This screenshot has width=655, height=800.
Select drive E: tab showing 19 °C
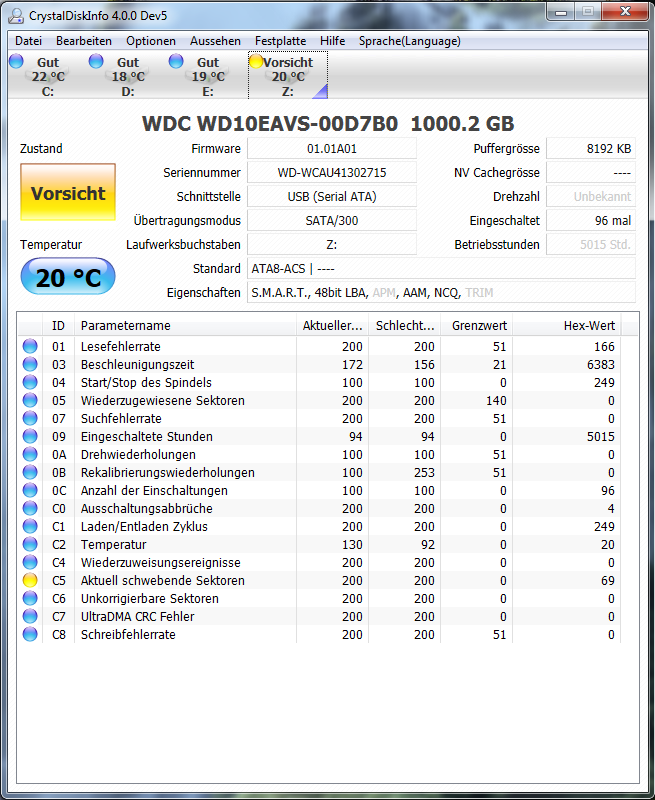[207, 76]
